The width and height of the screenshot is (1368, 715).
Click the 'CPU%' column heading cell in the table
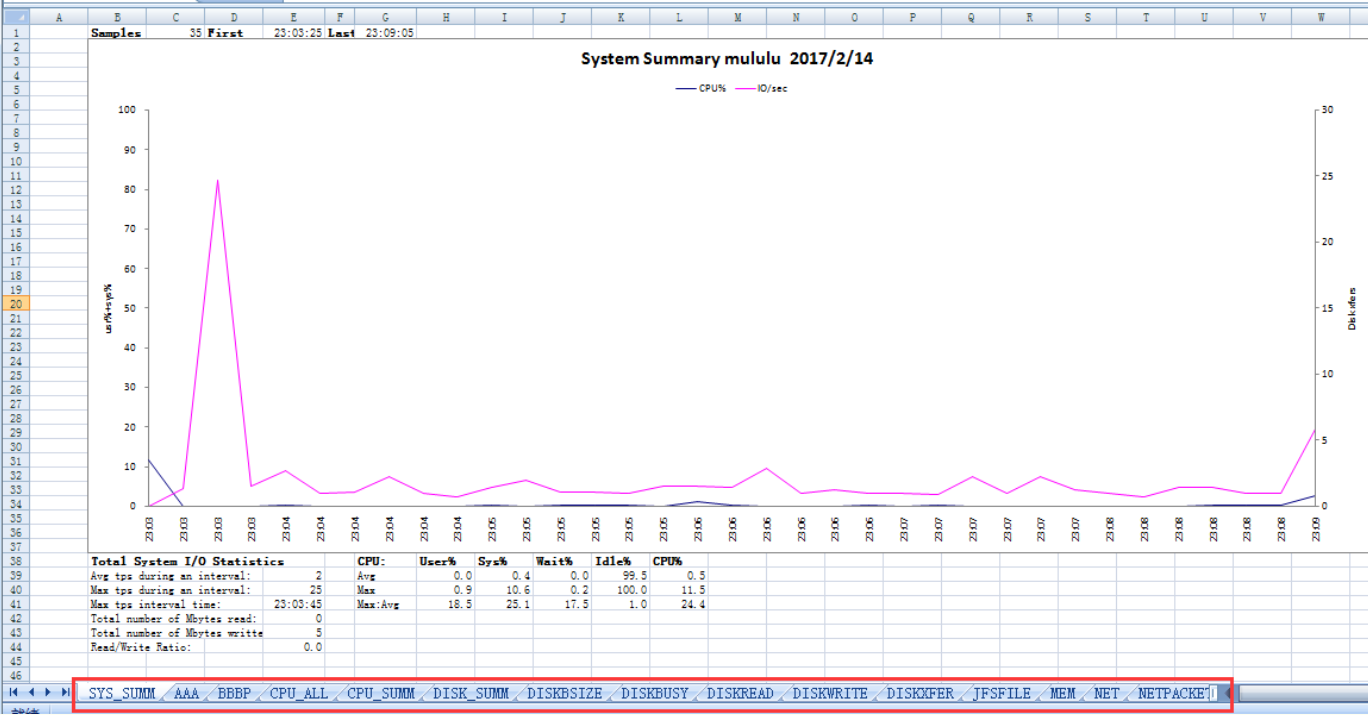click(x=679, y=561)
